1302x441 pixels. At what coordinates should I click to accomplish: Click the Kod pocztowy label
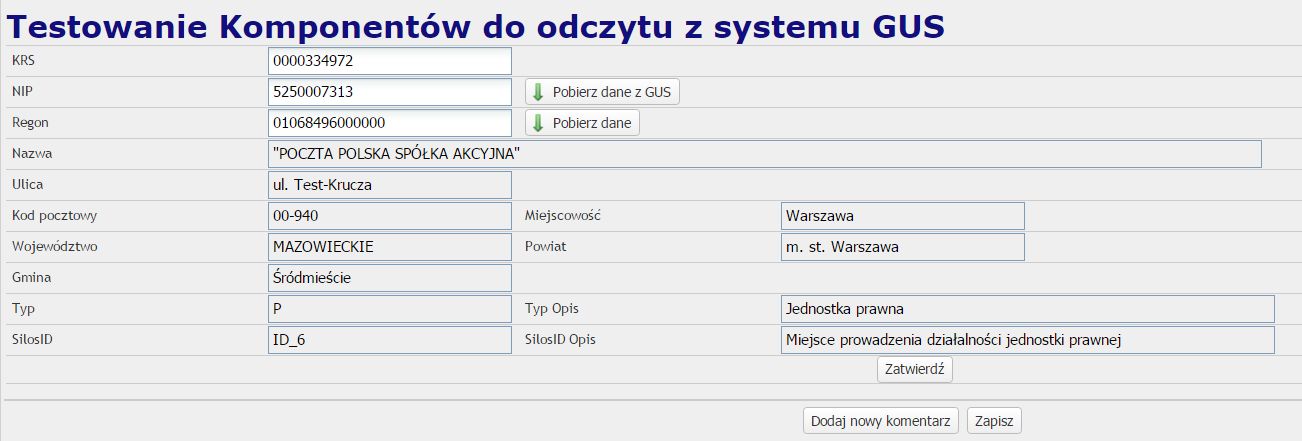(x=54, y=215)
